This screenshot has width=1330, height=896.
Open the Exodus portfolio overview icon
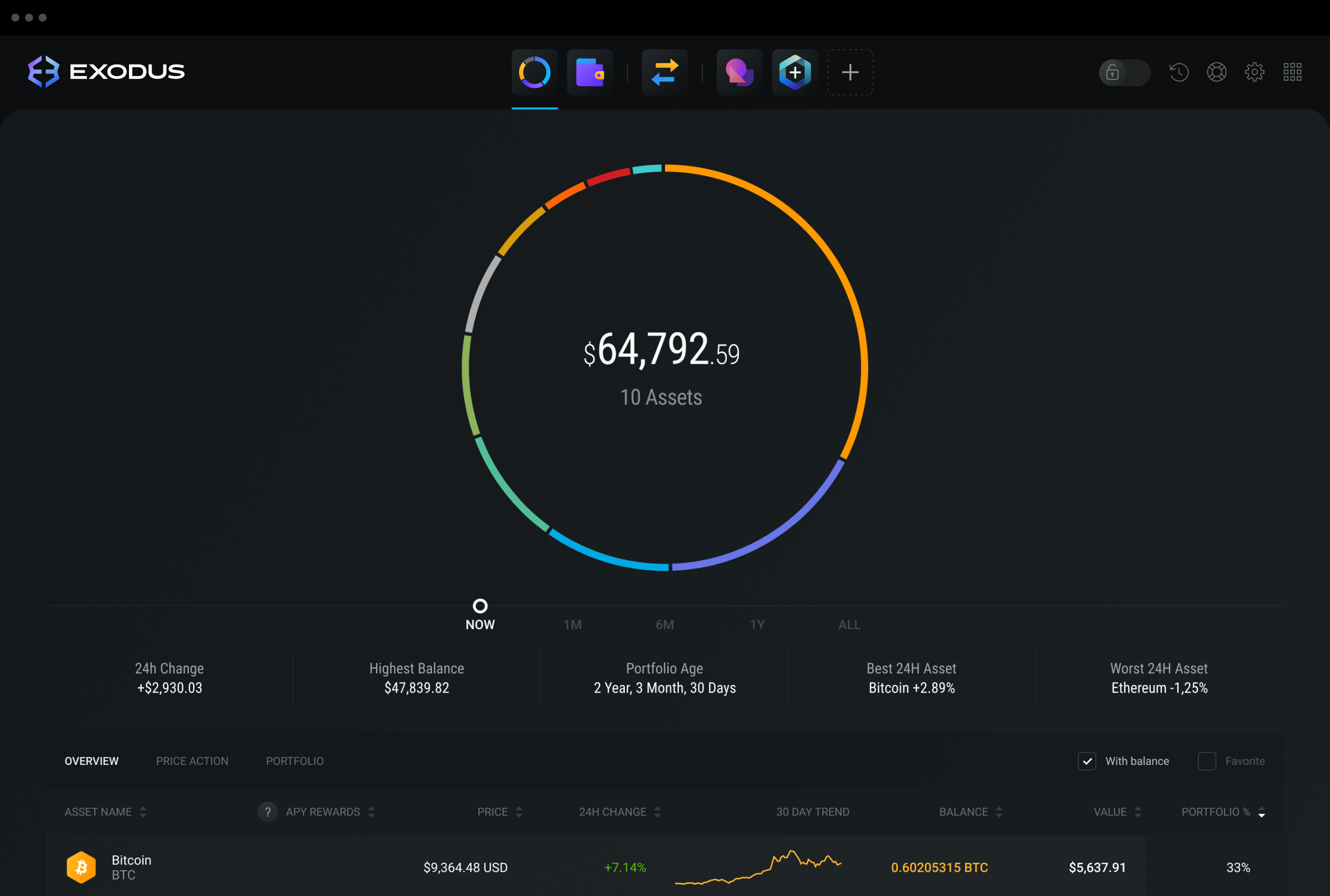tap(535, 70)
